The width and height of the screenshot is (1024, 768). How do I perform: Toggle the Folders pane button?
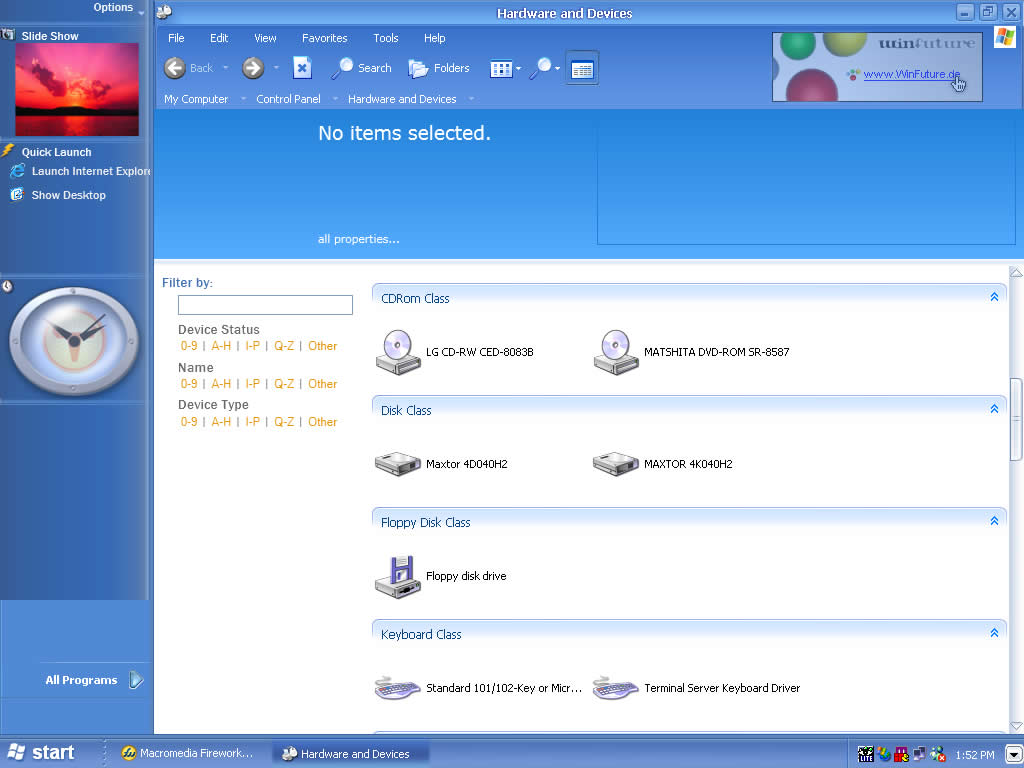click(439, 68)
